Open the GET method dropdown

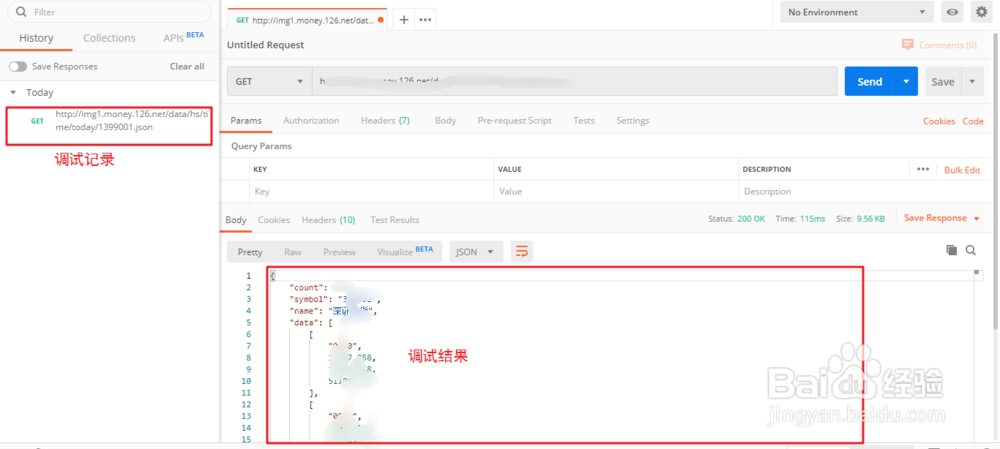point(269,82)
